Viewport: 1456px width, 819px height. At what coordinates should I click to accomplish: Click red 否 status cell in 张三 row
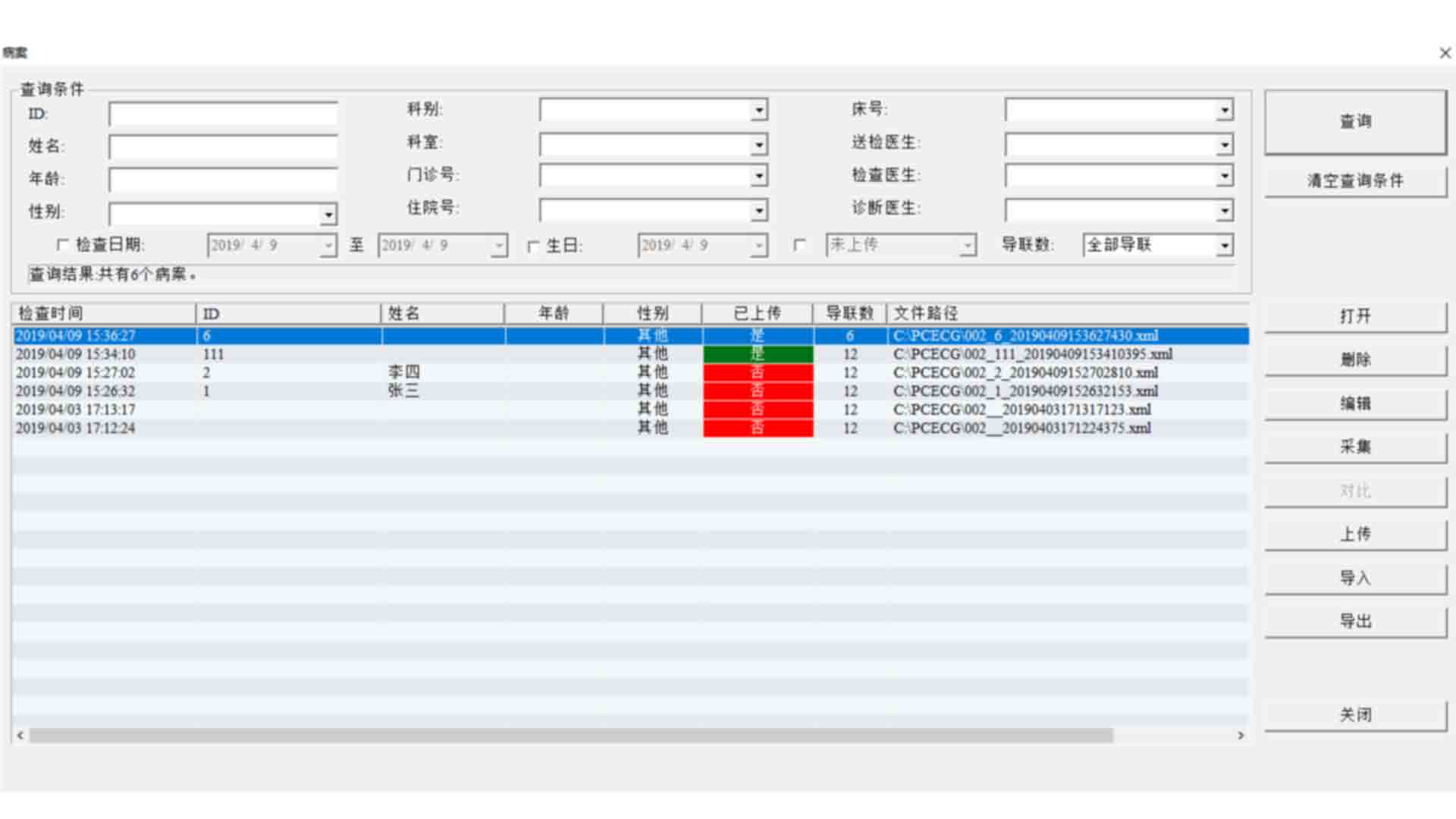click(x=758, y=391)
